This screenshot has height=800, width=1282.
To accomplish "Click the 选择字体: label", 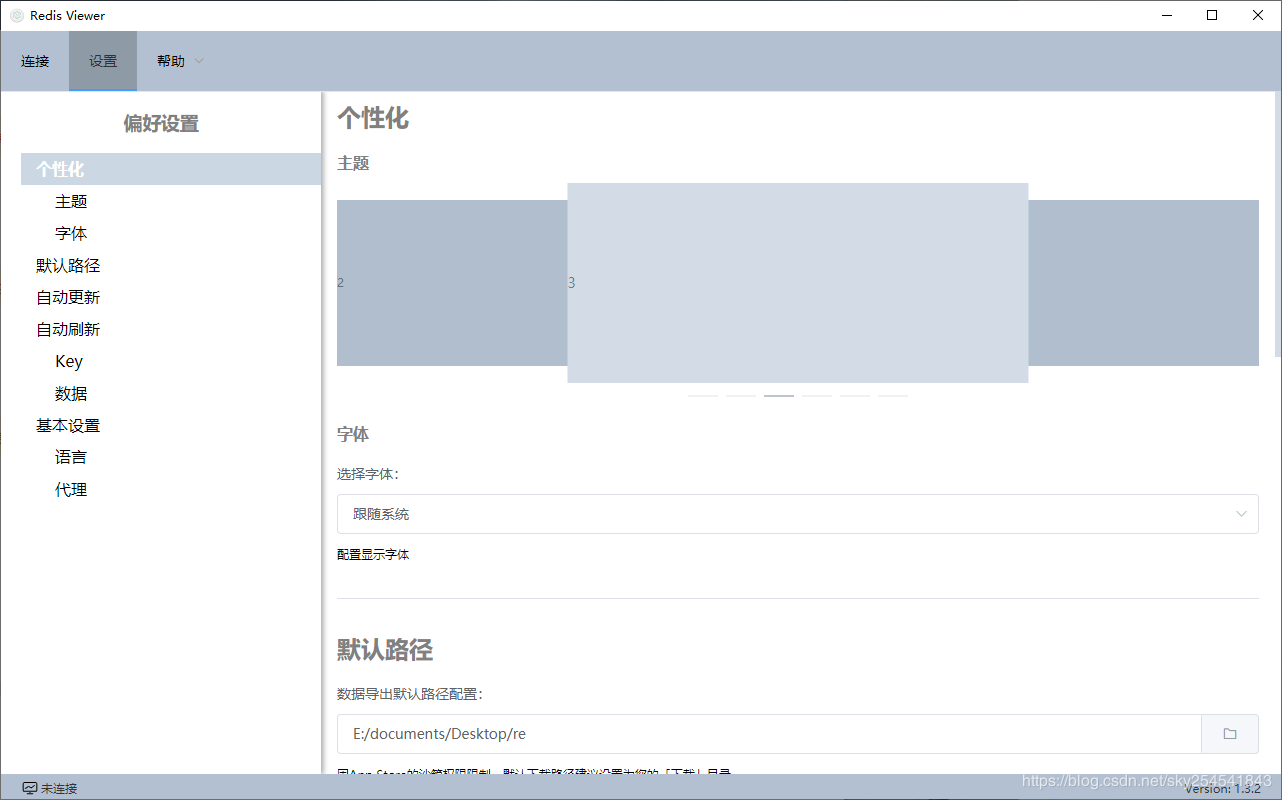I will tap(368, 474).
